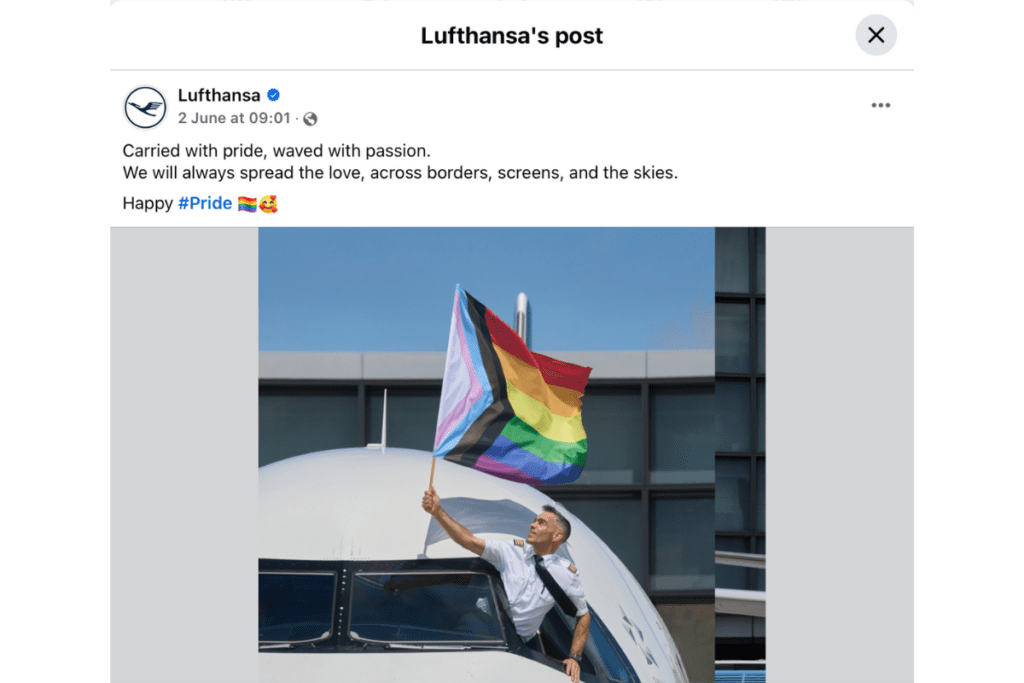Viewport: 1024px width, 683px height.
Task: Open the three-dot post options menu
Action: (880, 105)
